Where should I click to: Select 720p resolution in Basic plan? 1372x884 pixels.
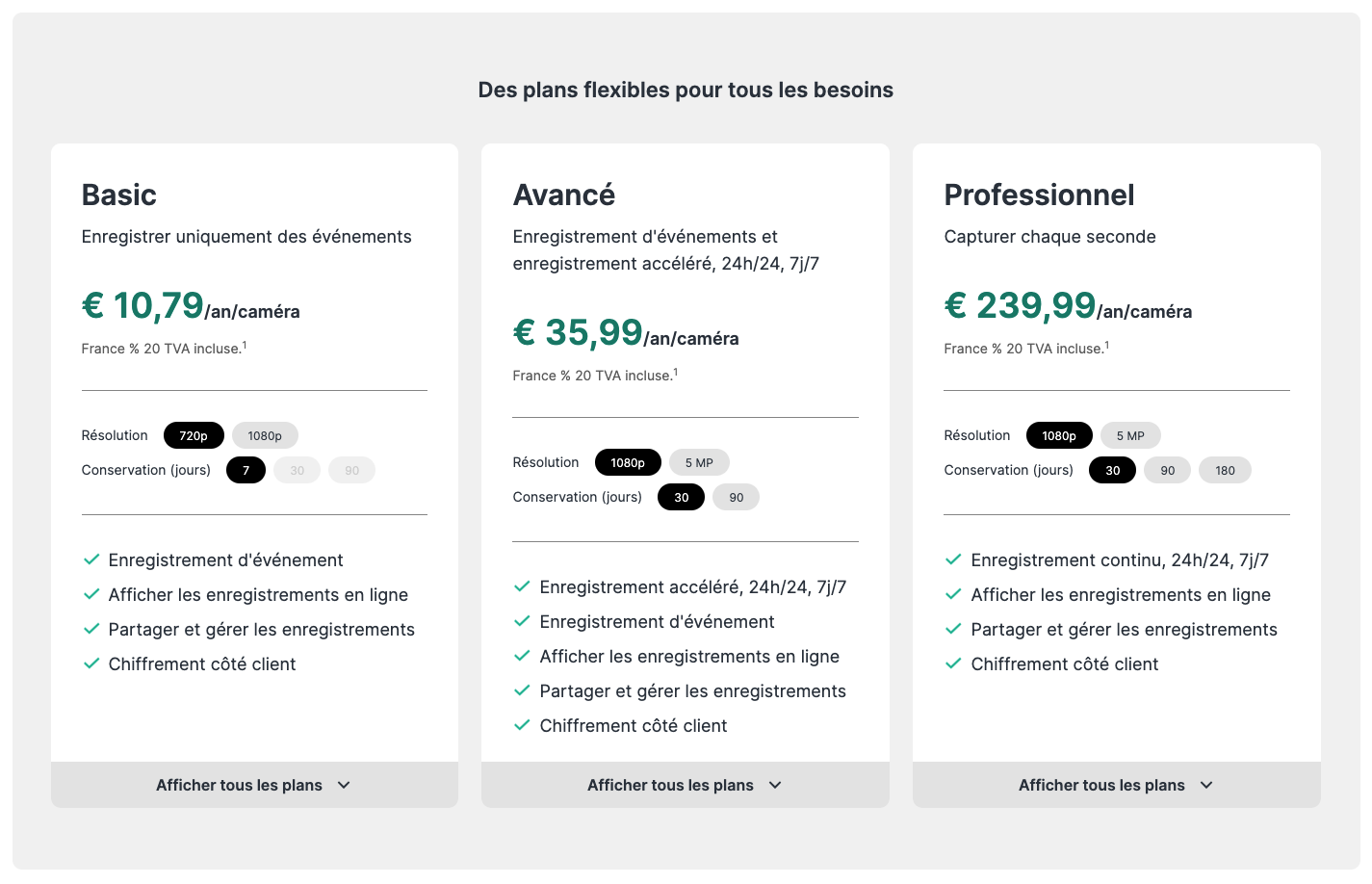coord(194,435)
